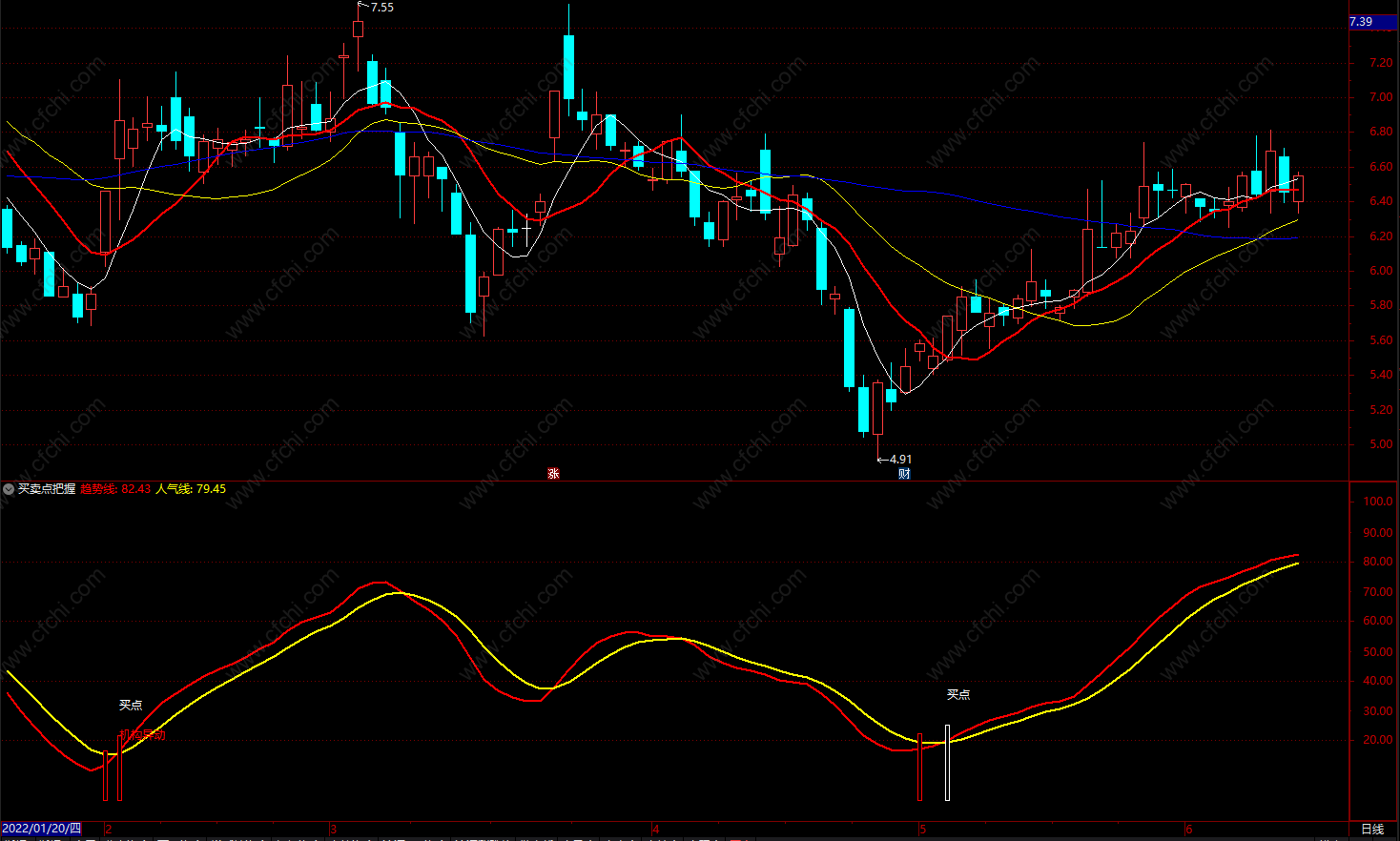Click the month 4 marker on time axis
The image size is (1400, 841).
tap(656, 830)
